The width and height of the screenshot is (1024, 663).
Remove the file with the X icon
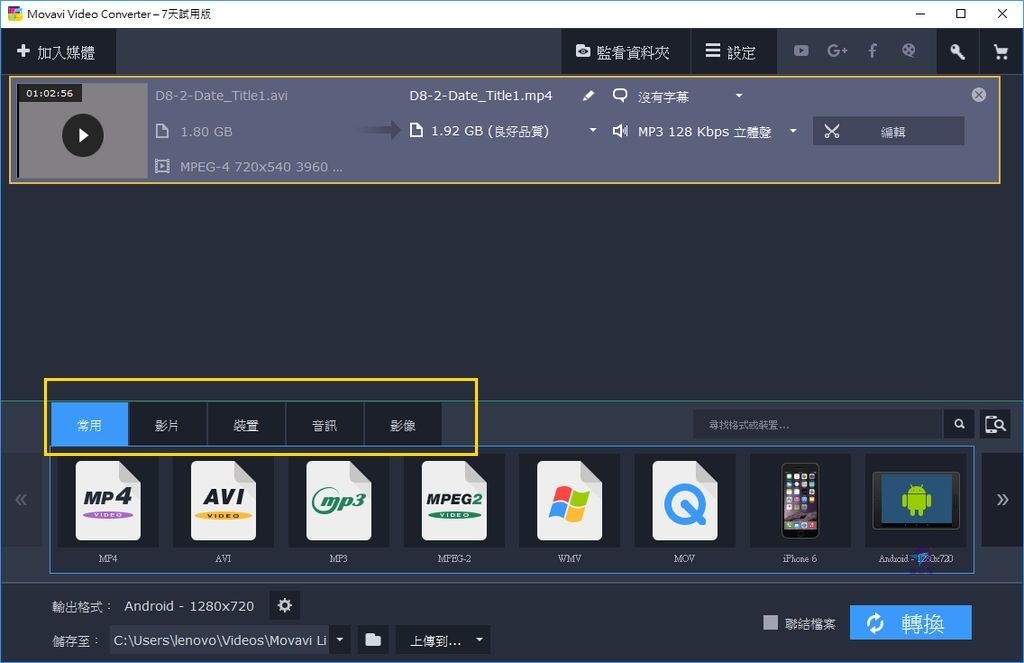tap(978, 95)
